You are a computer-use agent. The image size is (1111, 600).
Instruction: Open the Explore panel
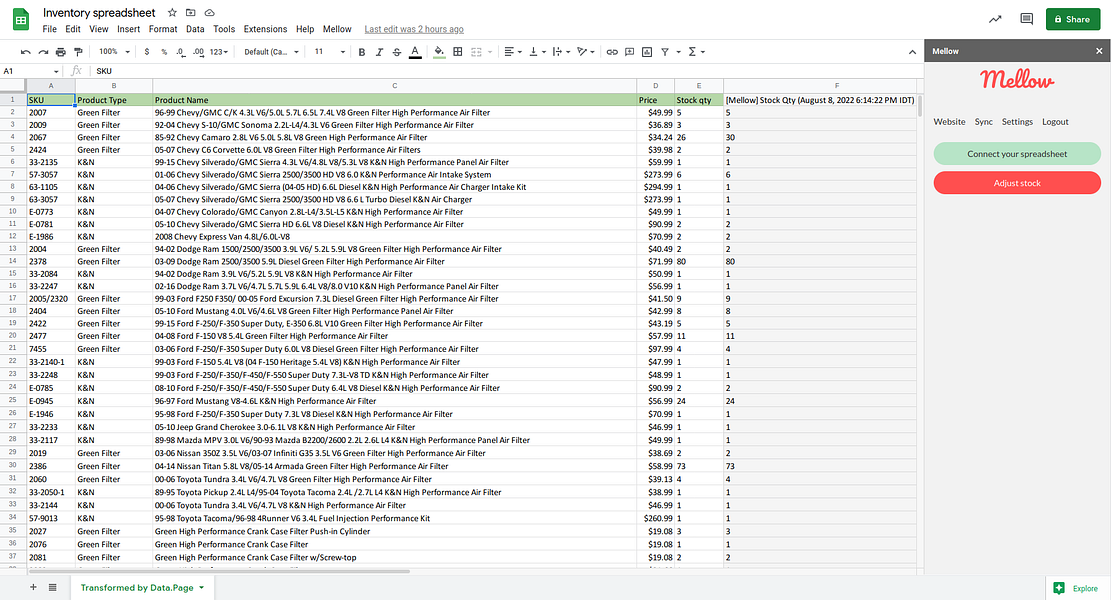point(1075,588)
